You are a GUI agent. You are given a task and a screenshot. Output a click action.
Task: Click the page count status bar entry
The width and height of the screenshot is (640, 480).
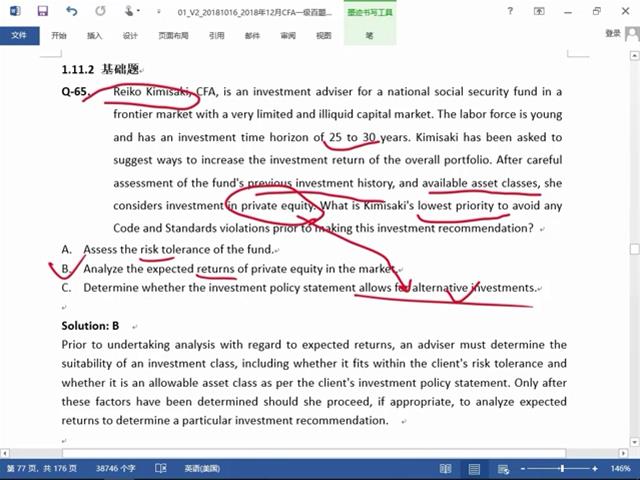42,469
